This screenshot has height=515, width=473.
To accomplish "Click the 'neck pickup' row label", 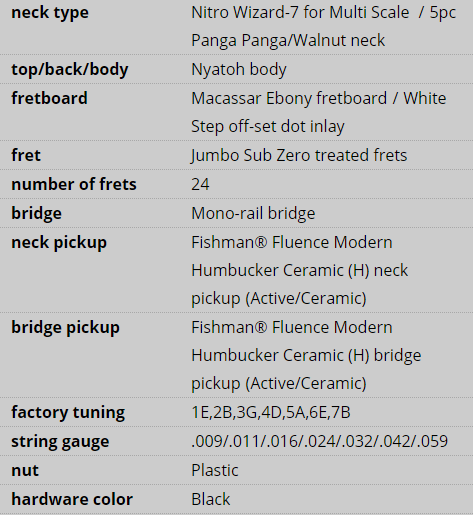I will coord(59,242).
